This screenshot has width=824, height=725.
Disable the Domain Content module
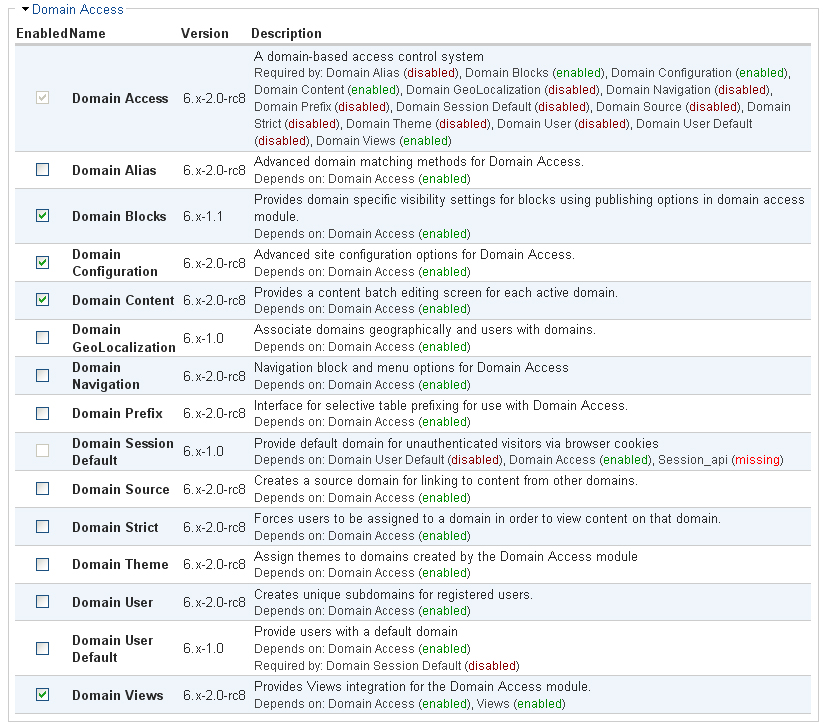coord(42,300)
